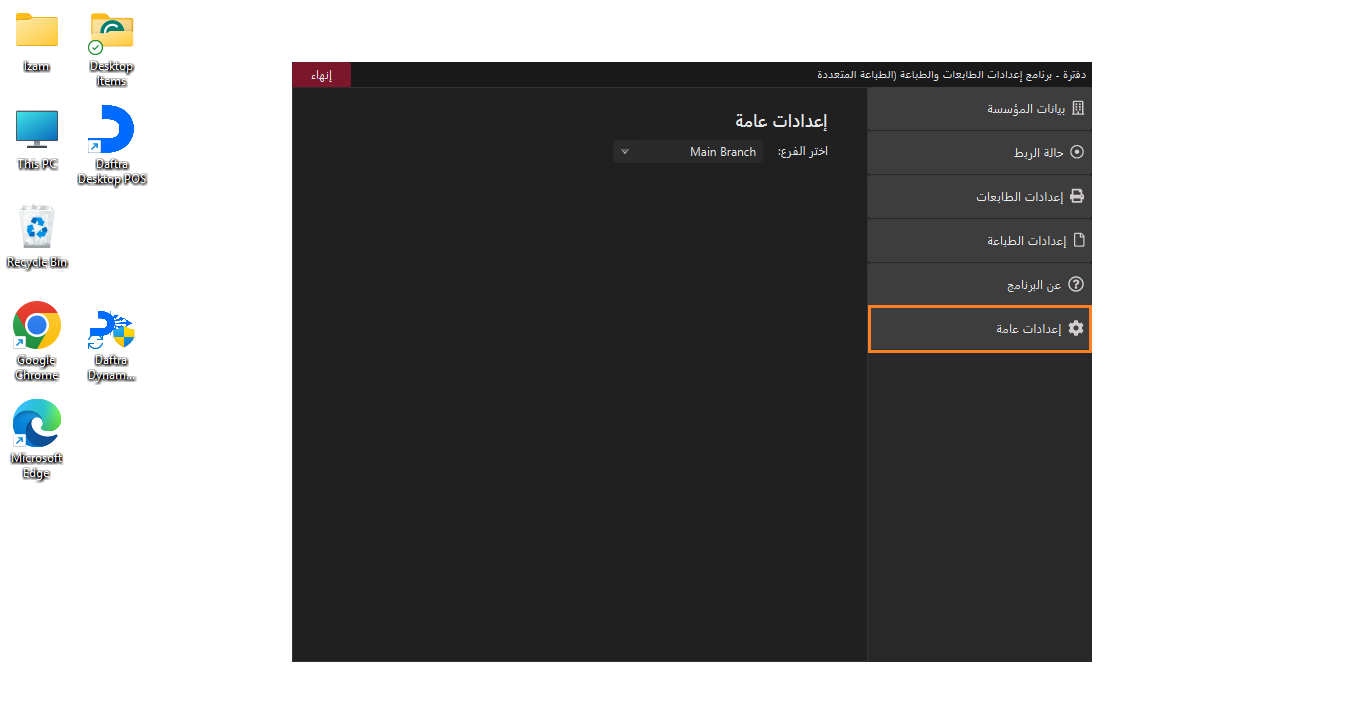1366x713 pixels.
Task: Launch Google Chrome from desktop
Action: (37, 341)
